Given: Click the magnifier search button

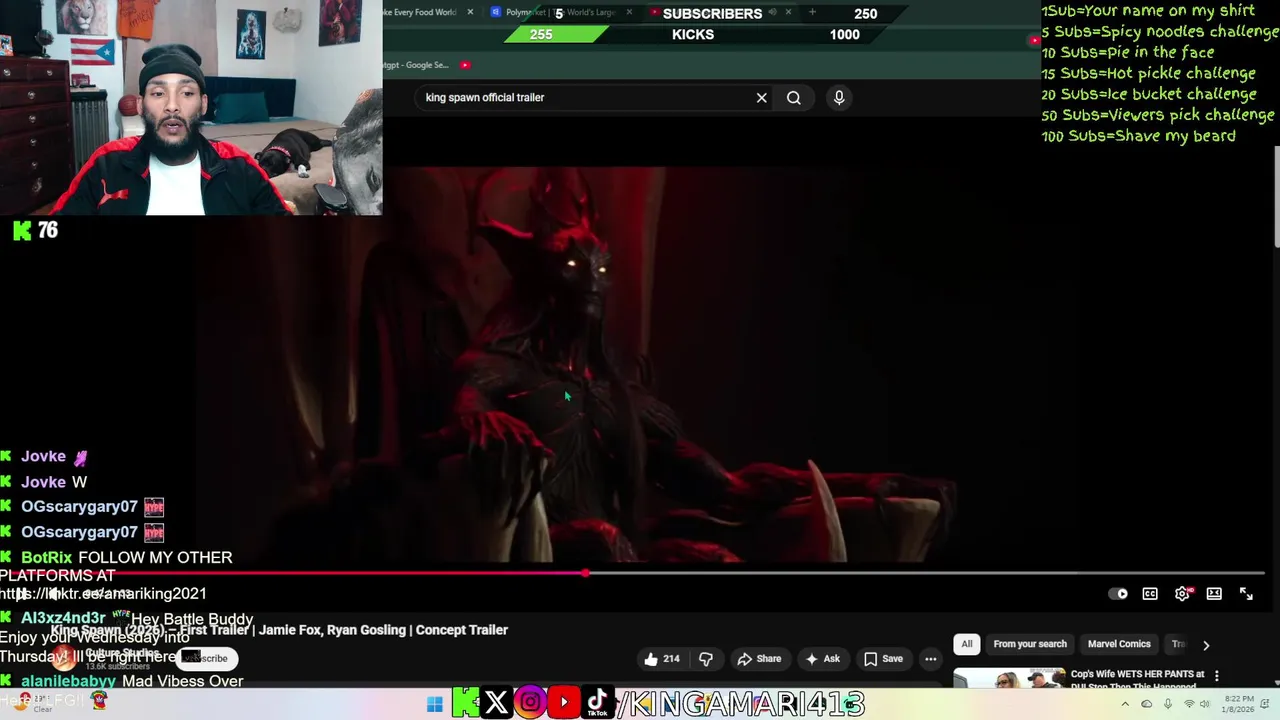Looking at the screenshot, I should click(793, 98).
